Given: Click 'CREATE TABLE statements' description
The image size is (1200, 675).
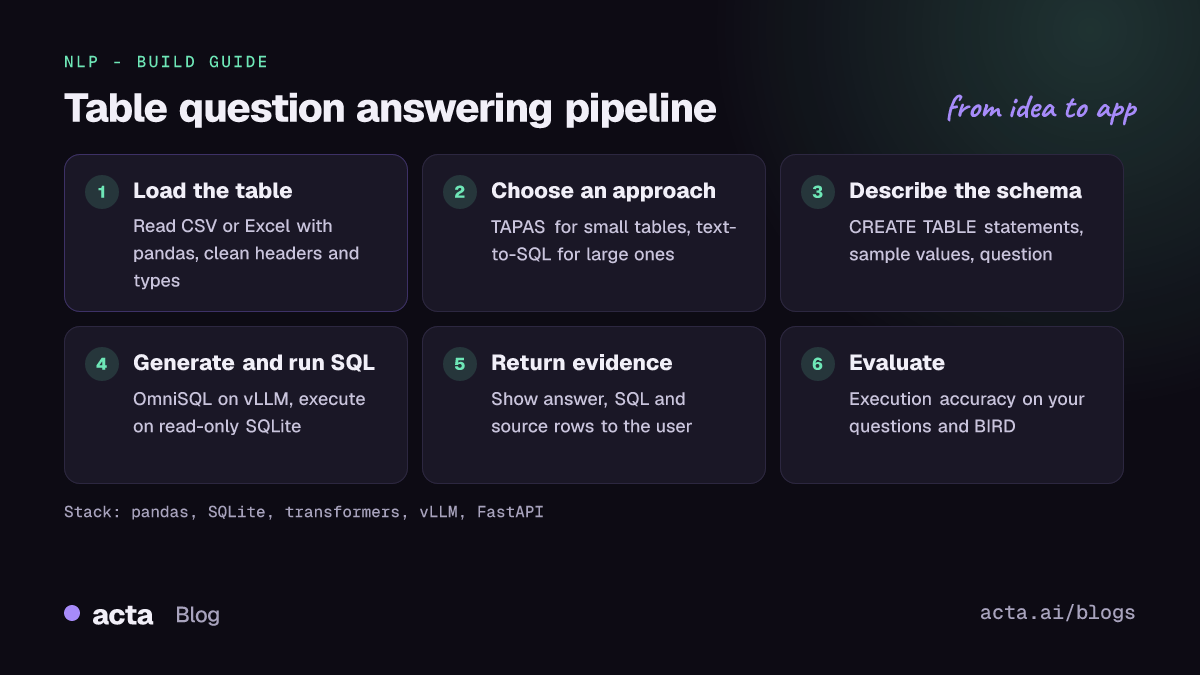Looking at the screenshot, I should coord(966,240).
